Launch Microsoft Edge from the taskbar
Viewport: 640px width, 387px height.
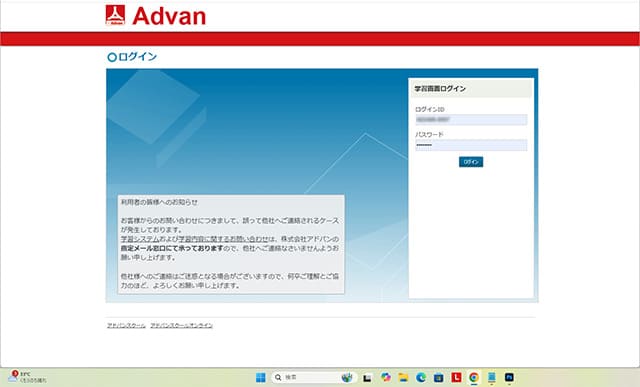(x=421, y=378)
